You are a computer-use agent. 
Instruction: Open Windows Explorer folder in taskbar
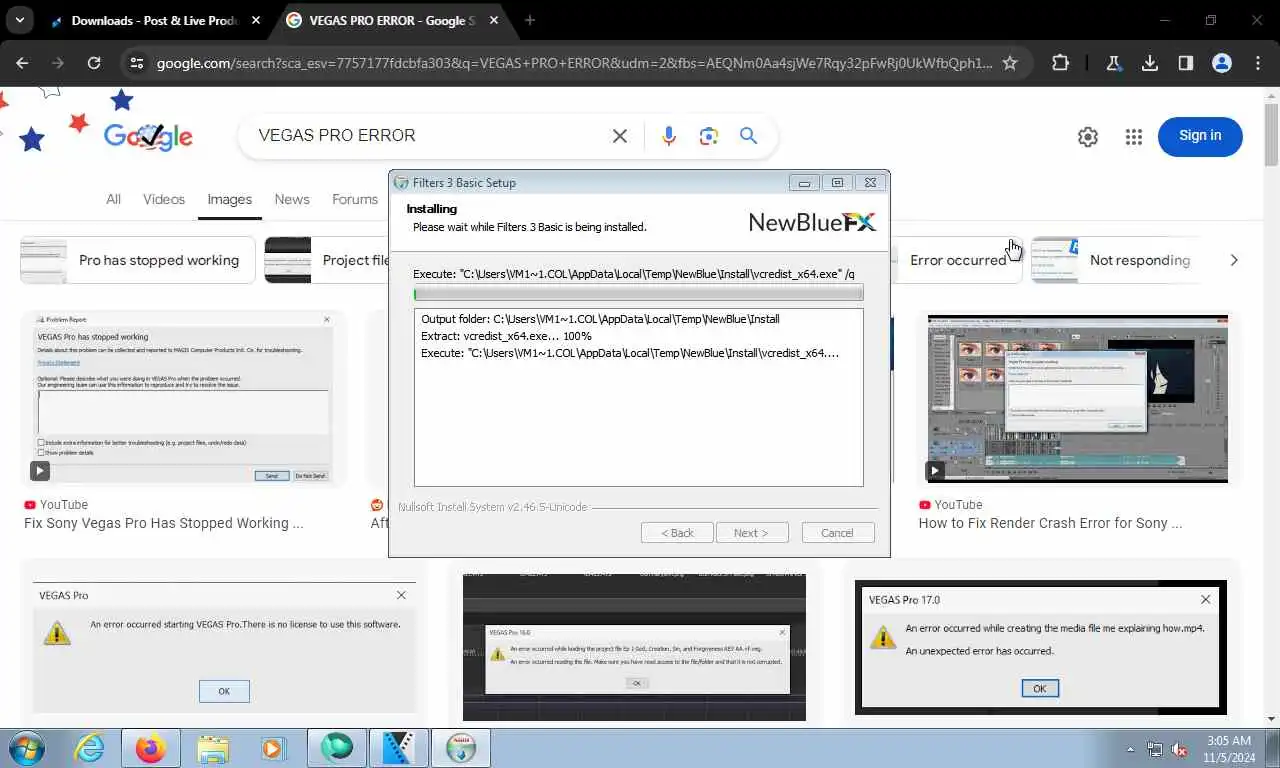click(213, 748)
